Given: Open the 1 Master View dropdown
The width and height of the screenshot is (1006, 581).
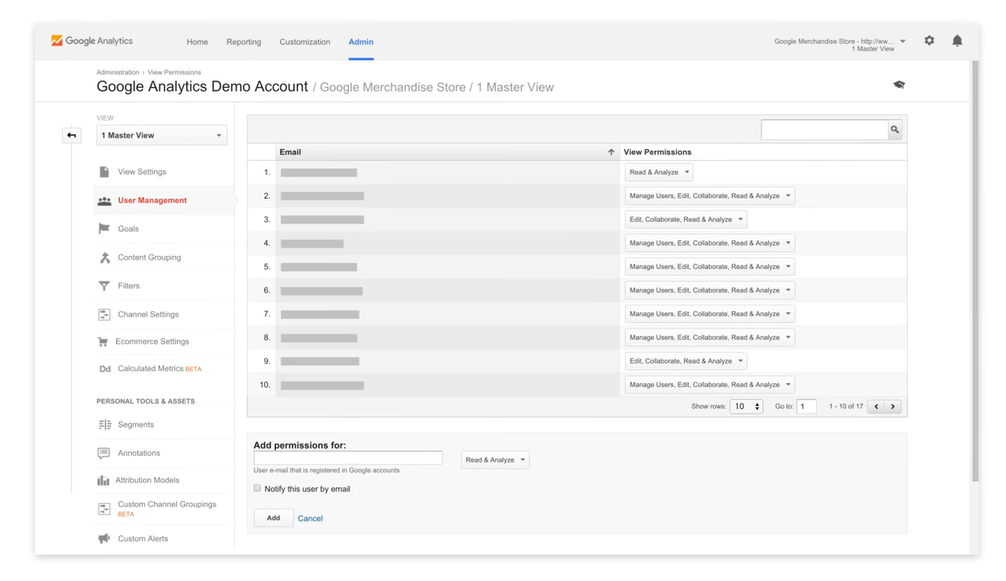Looking at the screenshot, I should click(162, 135).
